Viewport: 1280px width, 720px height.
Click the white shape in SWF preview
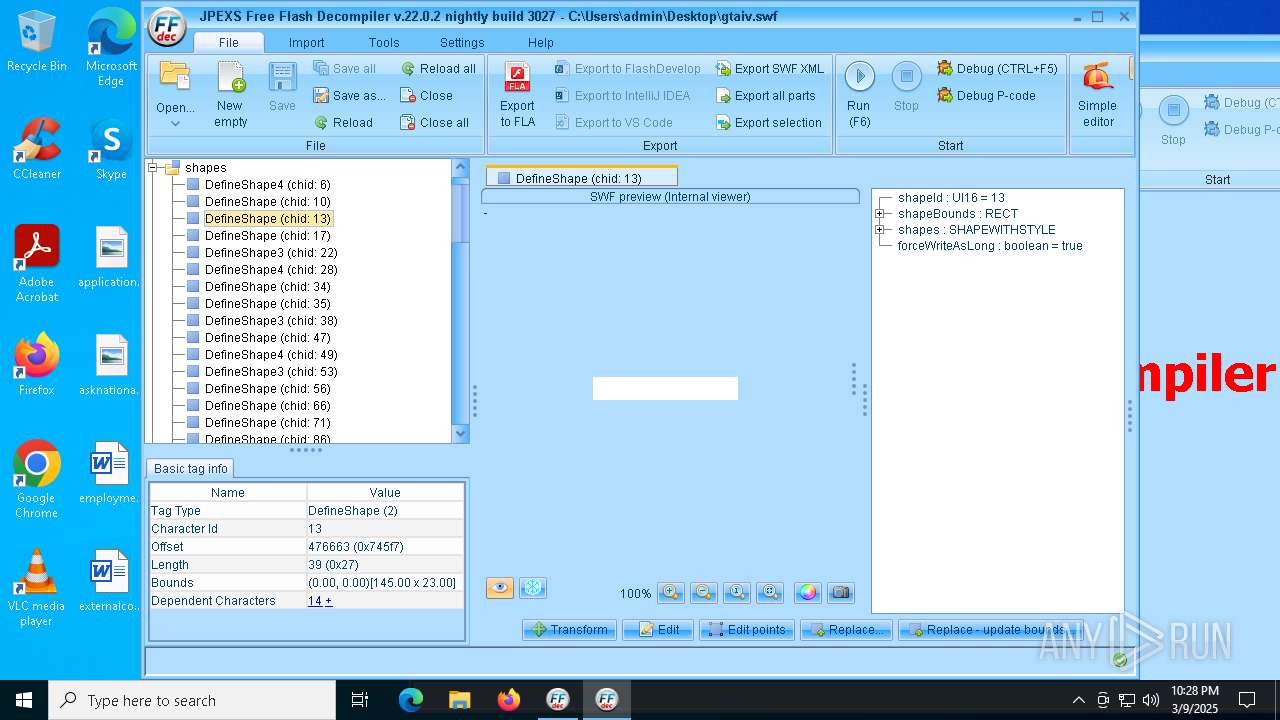(665, 388)
